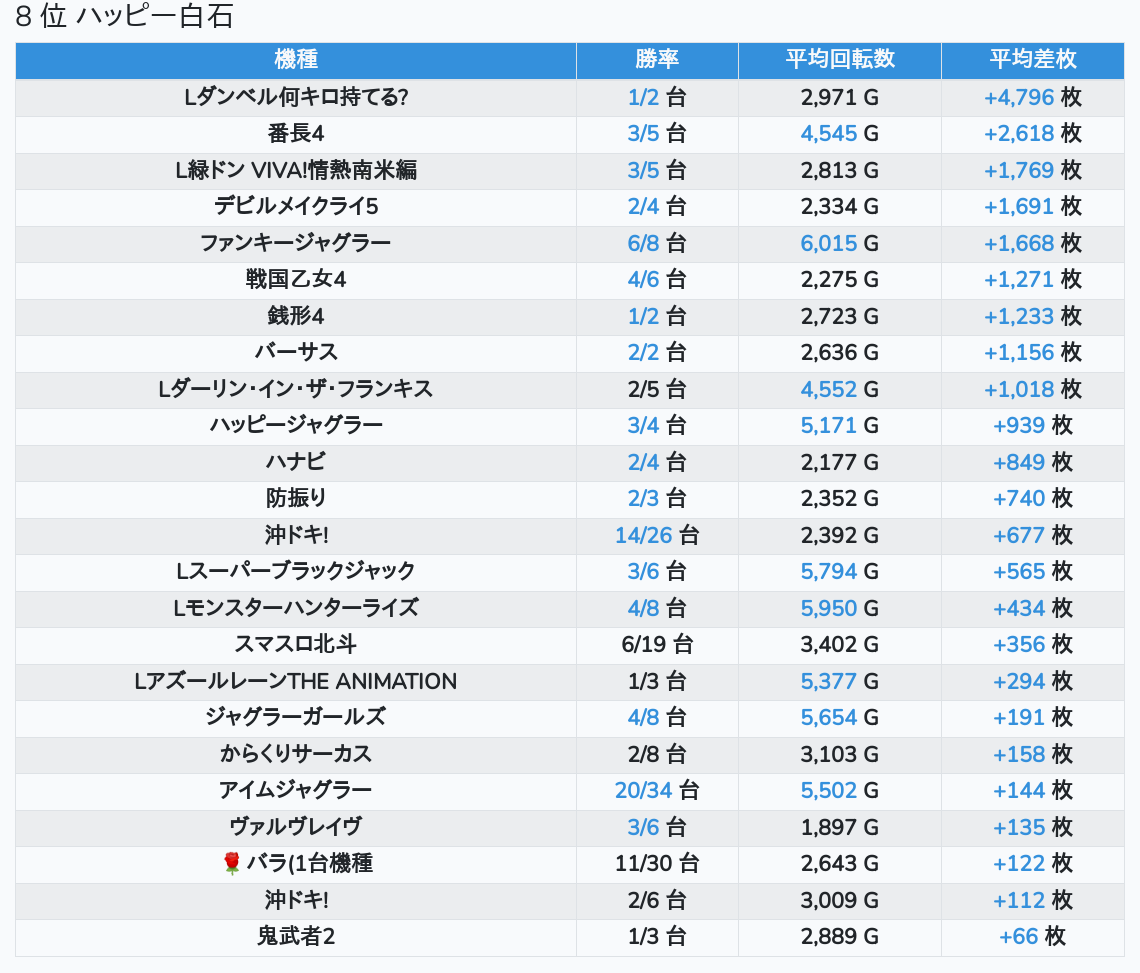Click the +66 枚 difference value
This screenshot has width=1140, height=973.
1032,937
